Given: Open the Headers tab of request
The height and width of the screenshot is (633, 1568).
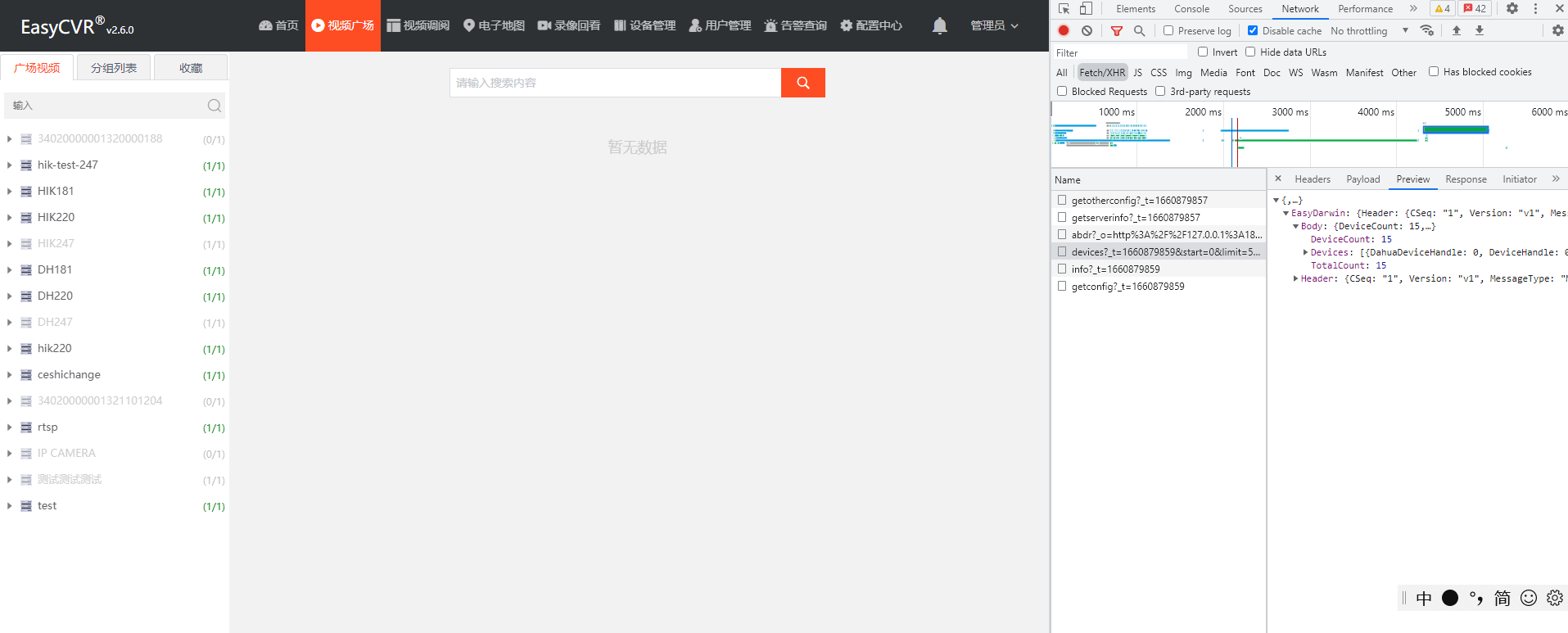Looking at the screenshot, I should 1313,179.
